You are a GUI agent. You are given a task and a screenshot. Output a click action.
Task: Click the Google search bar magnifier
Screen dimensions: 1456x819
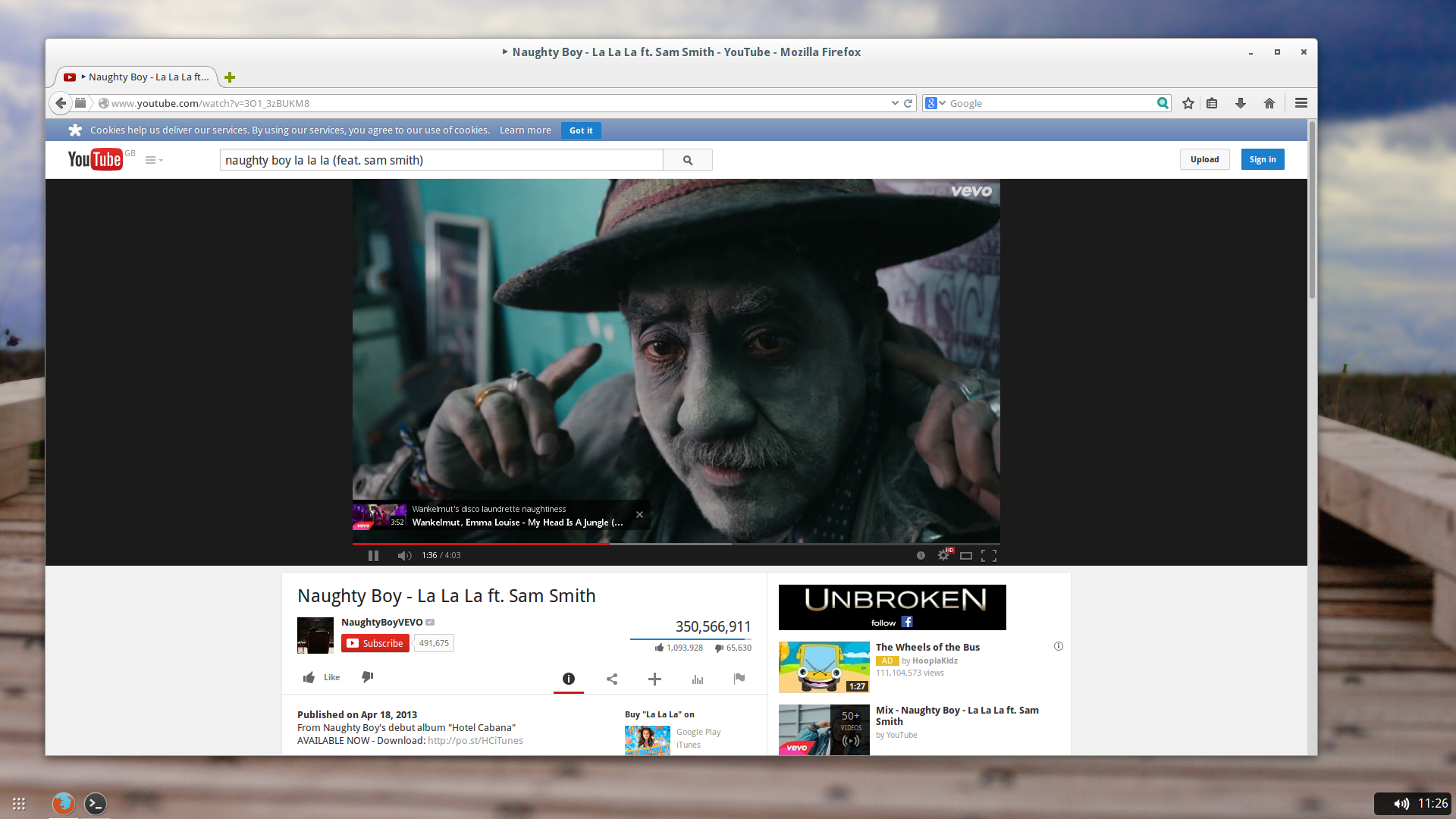tap(1163, 103)
